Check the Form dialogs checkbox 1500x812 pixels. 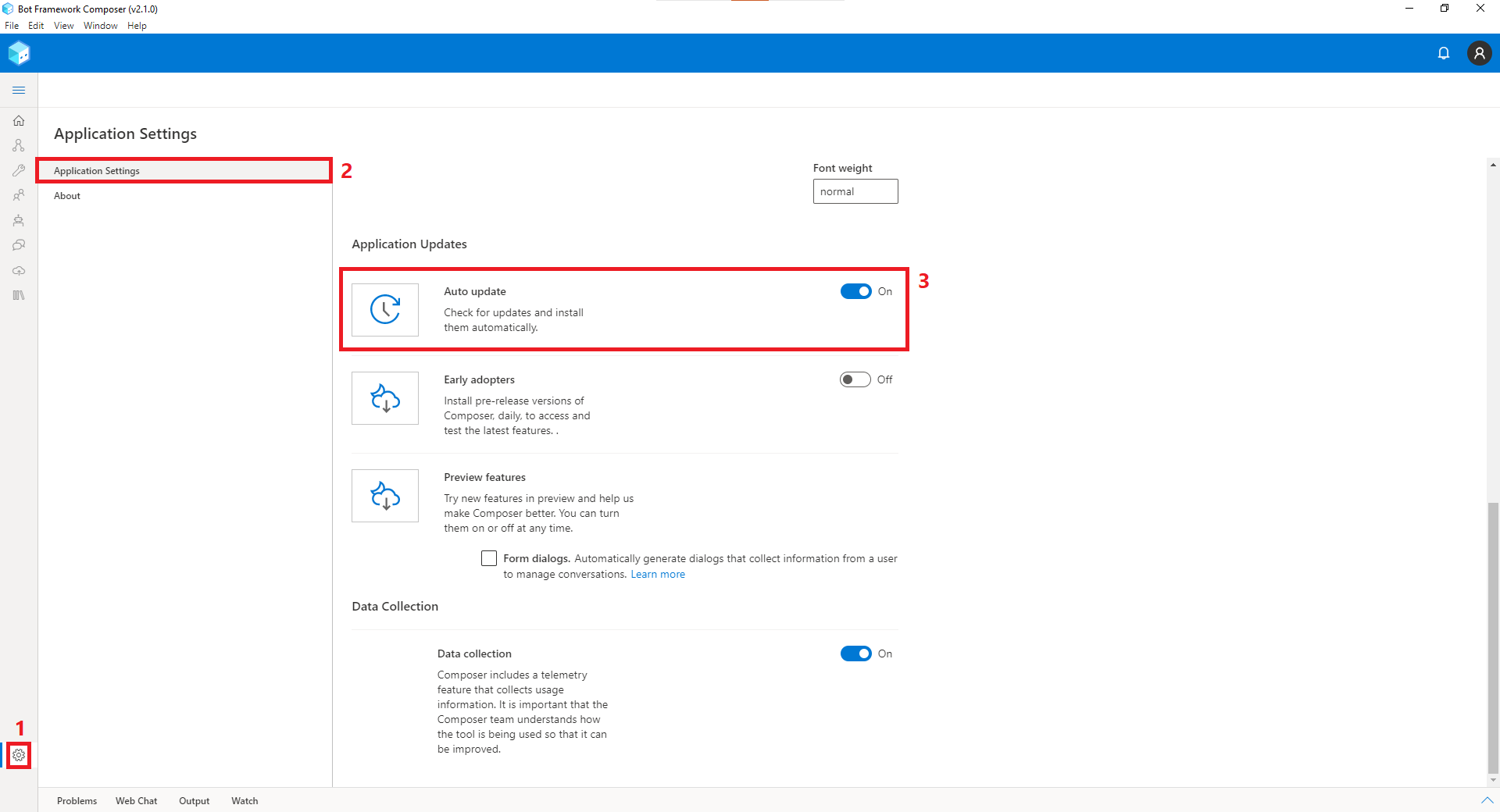pos(489,557)
